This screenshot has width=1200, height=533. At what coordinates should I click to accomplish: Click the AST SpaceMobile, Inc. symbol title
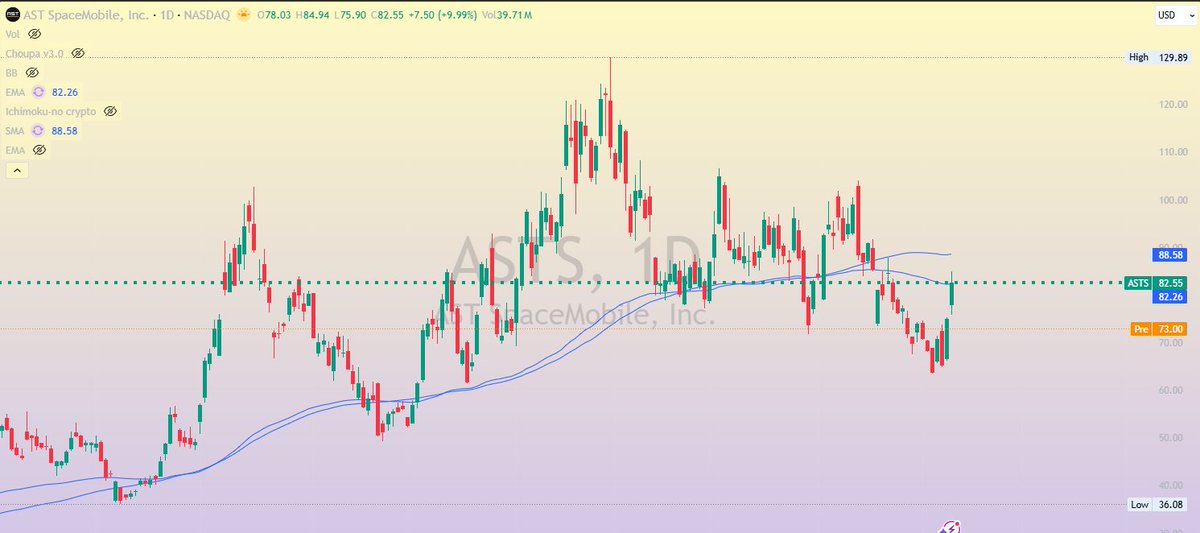(88, 16)
